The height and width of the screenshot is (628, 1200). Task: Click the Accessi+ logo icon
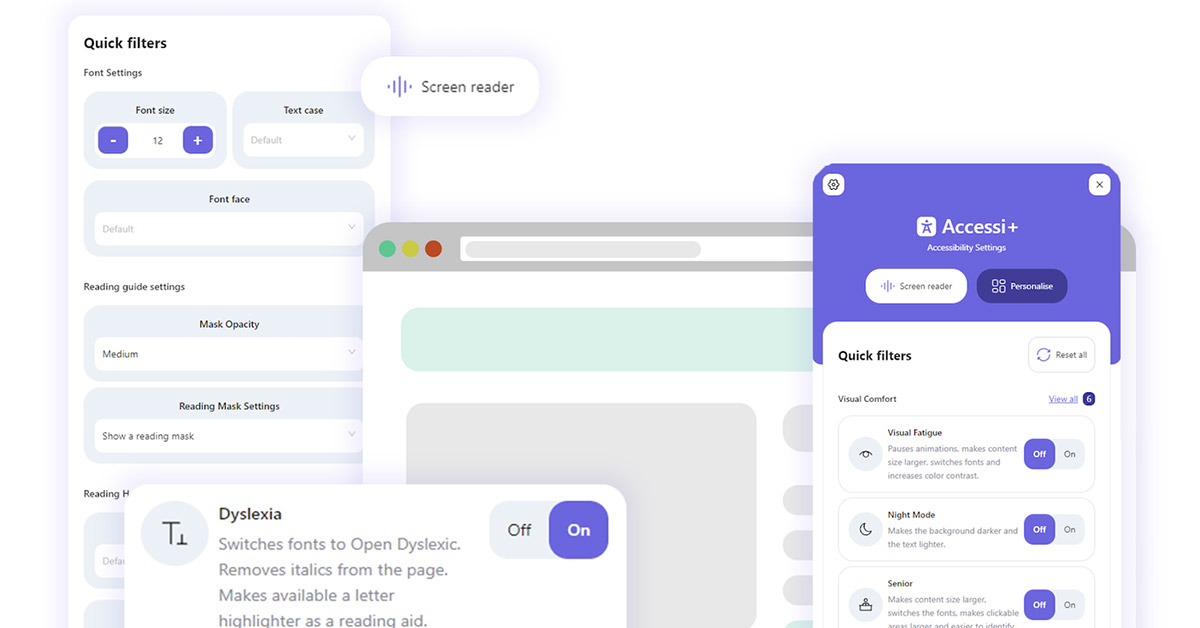click(x=926, y=227)
